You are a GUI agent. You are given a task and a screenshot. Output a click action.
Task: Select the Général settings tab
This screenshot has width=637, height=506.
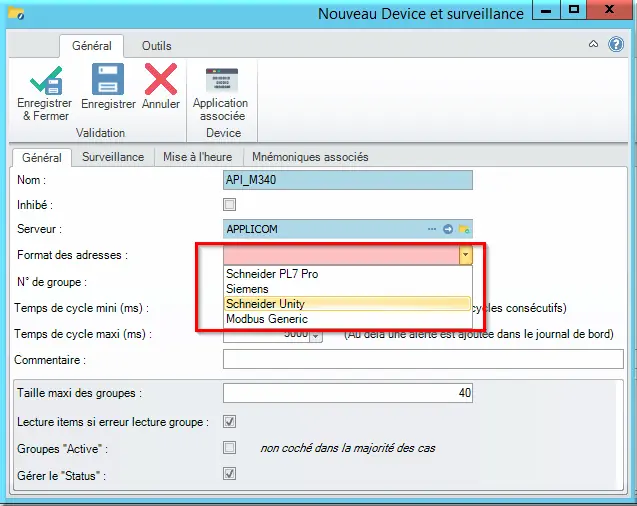pyautogui.click(x=42, y=158)
